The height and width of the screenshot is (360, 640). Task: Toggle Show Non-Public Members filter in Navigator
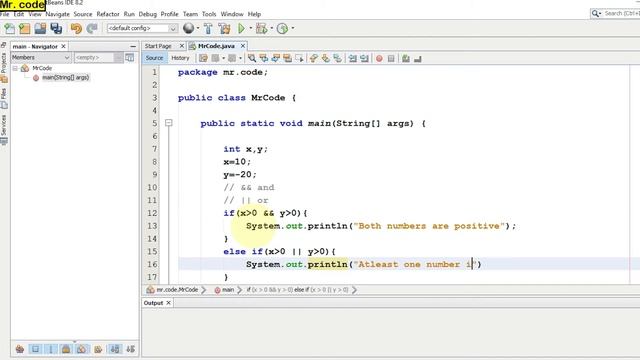coord(66,349)
